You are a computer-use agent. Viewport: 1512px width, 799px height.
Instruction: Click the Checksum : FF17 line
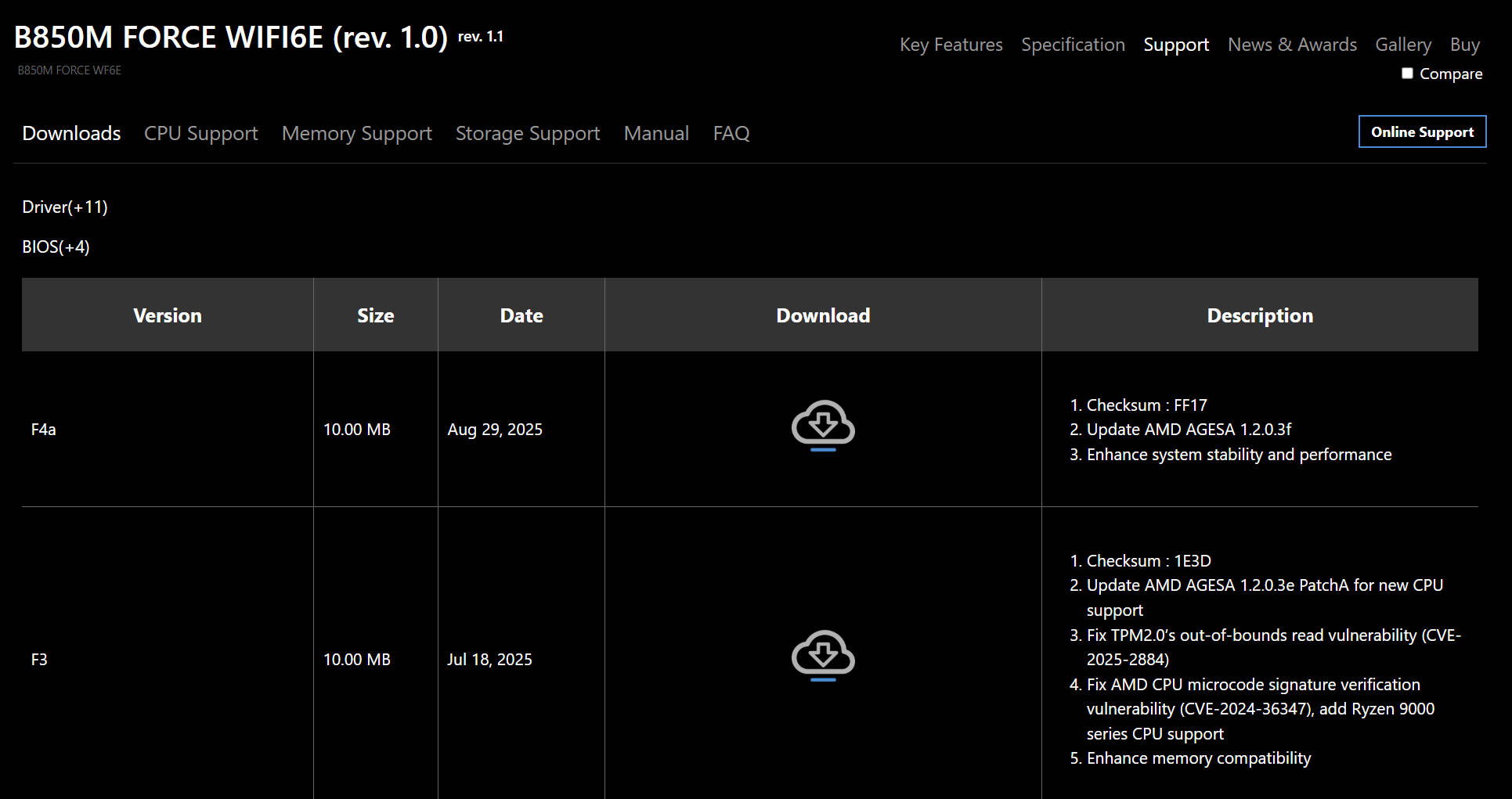click(x=1146, y=405)
